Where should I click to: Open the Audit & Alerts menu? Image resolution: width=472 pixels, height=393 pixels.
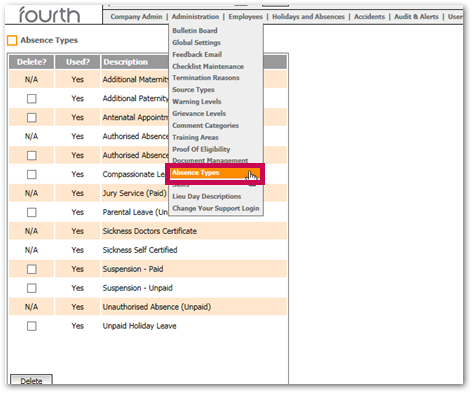(x=416, y=17)
